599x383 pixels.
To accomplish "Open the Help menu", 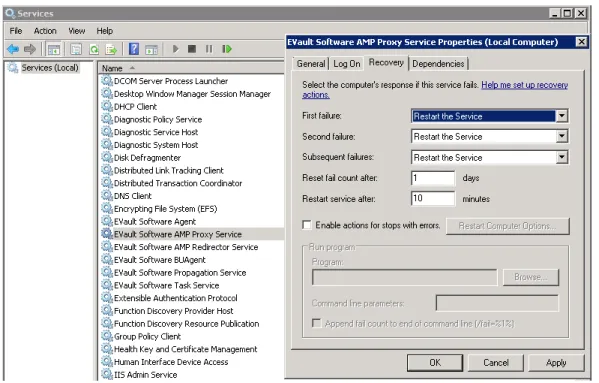I will point(104,31).
